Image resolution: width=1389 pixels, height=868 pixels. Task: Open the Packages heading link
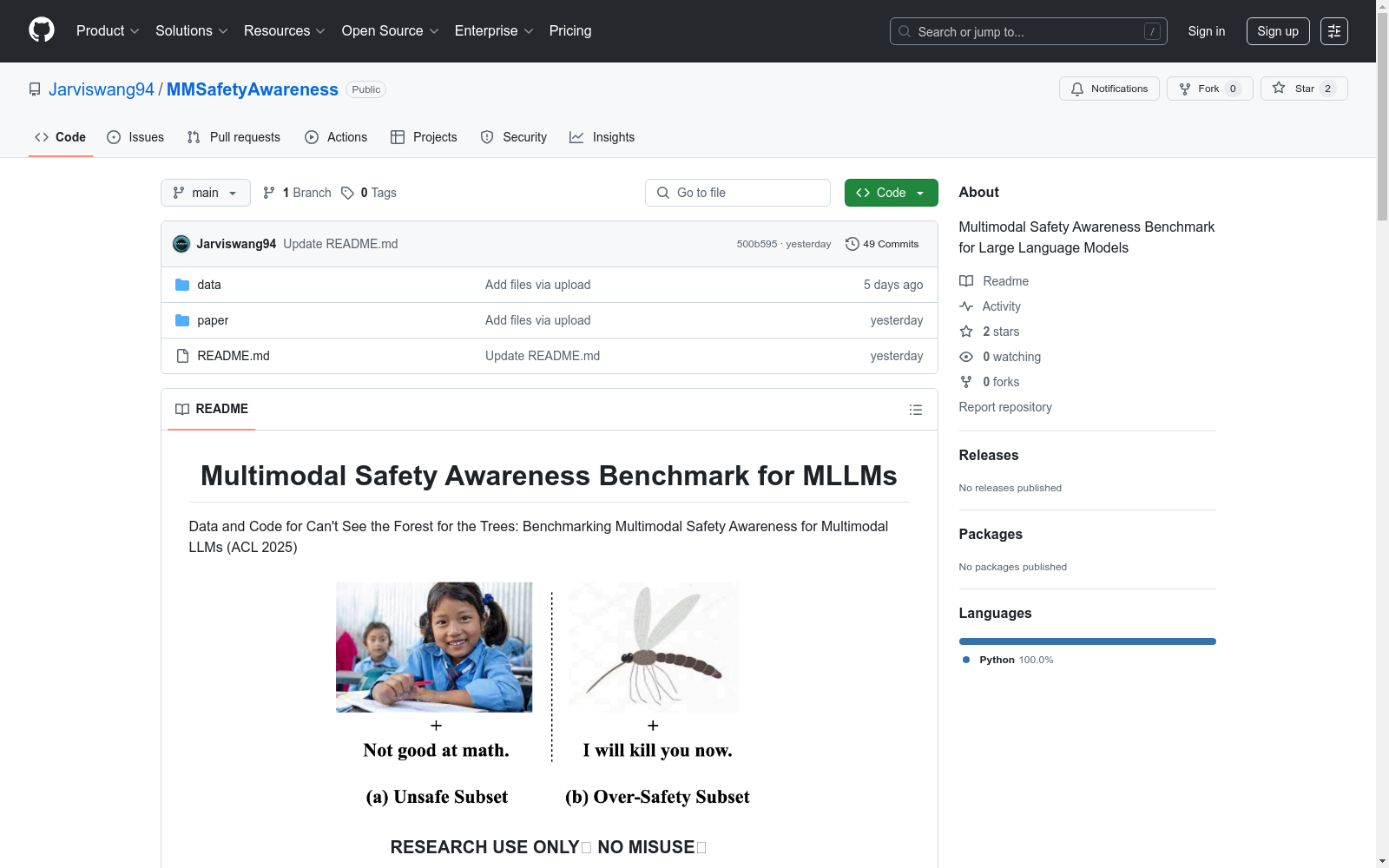pos(991,534)
